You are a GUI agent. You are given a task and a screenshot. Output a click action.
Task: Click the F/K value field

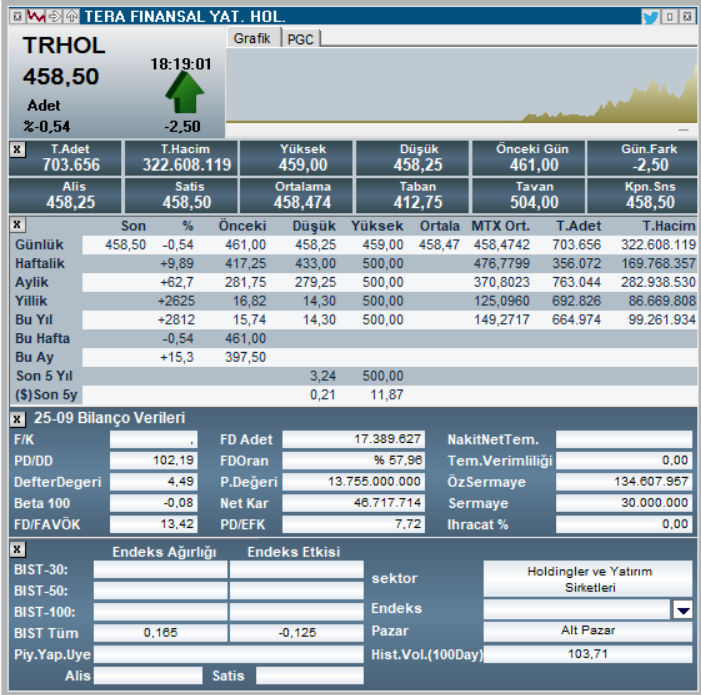[x=153, y=439]
